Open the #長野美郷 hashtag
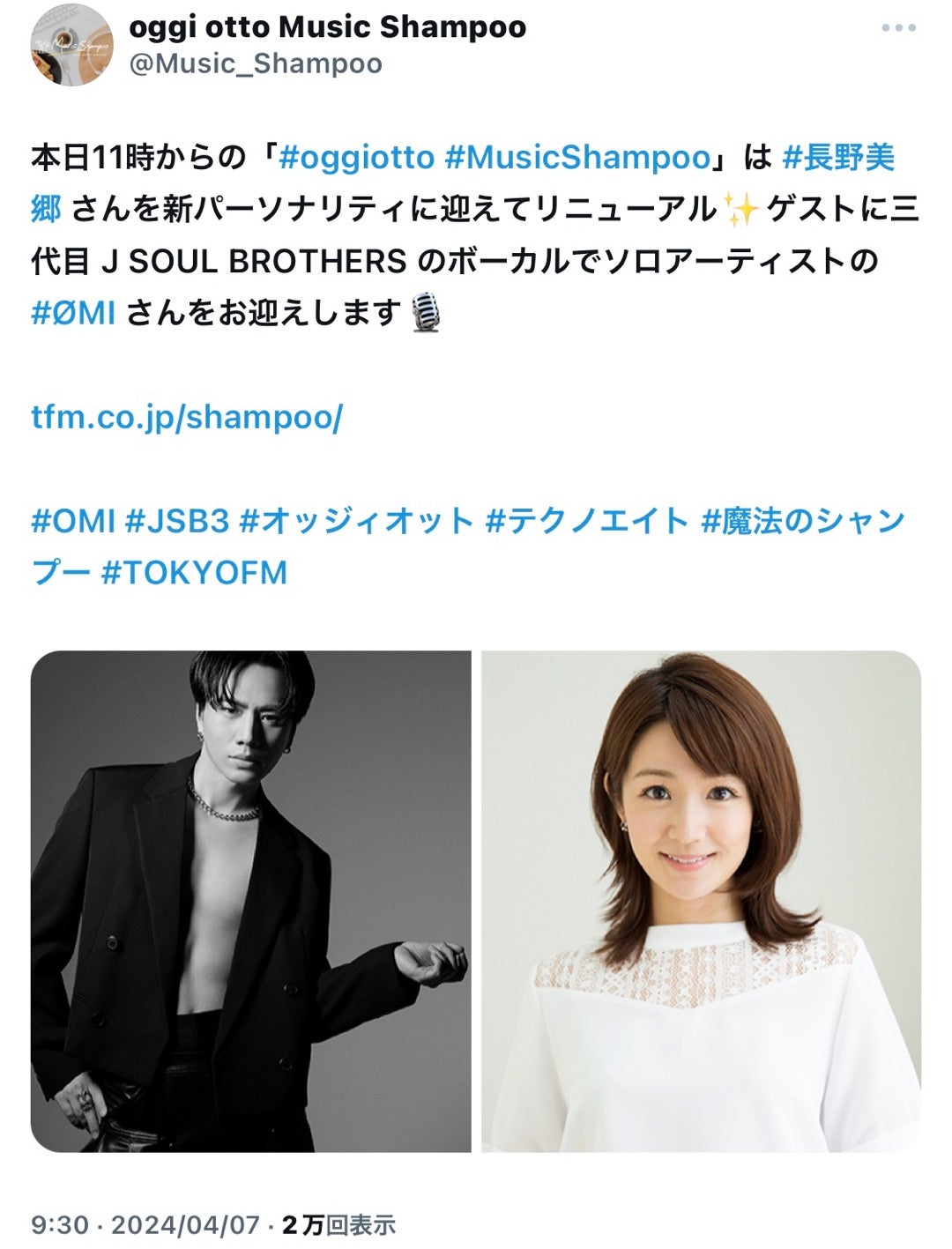Image resolution: width=952 pixels, height=1249 pixels. pyautogui.click(x=463, y=183)
